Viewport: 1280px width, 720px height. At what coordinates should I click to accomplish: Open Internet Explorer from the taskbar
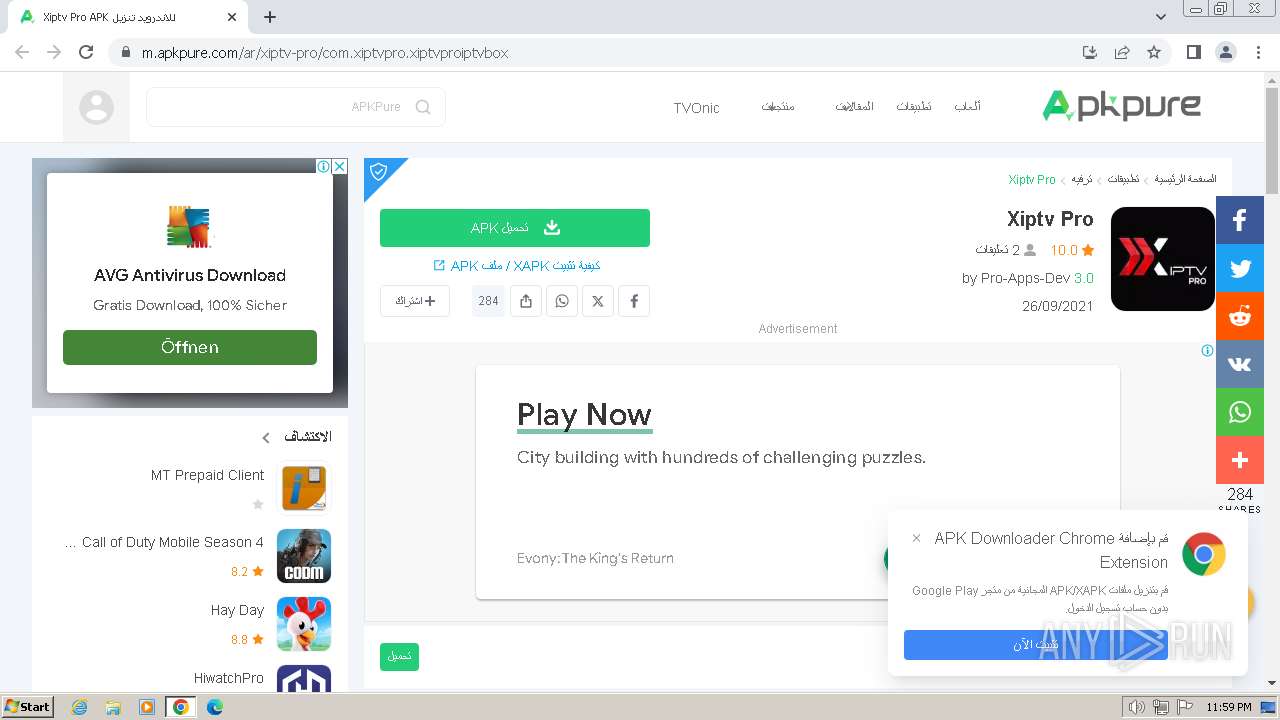79,707
